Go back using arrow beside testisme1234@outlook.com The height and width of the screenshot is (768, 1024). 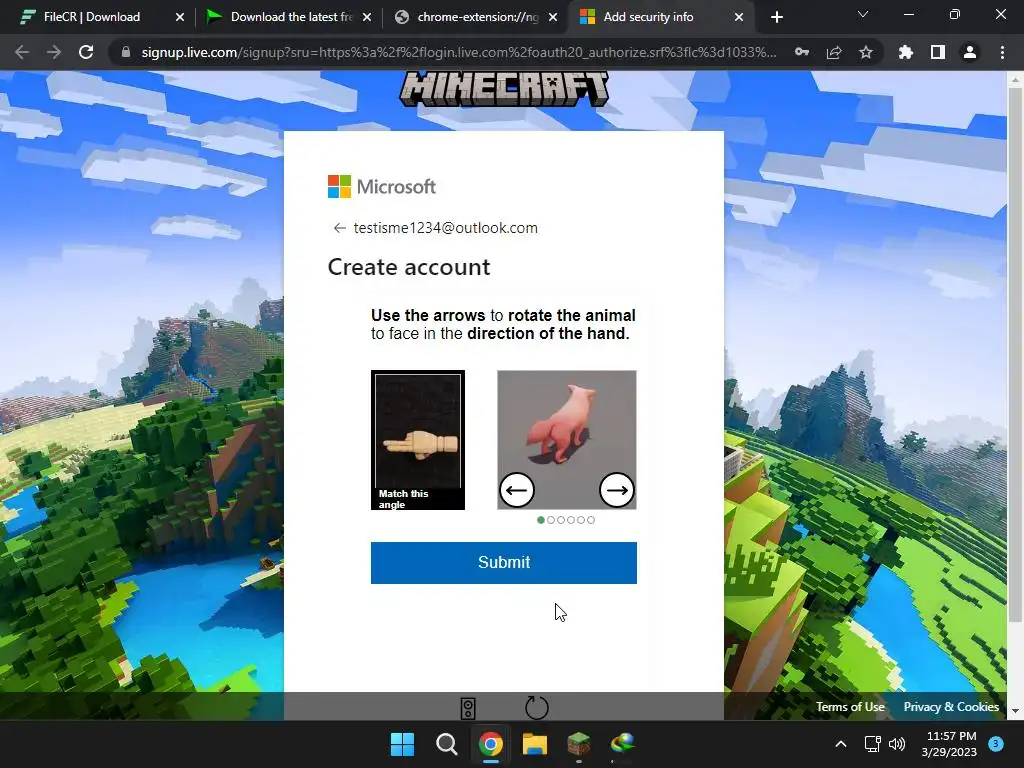pyautogui.click(x=339, y=228)
